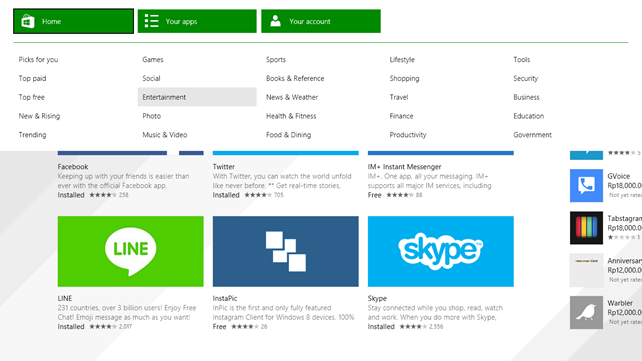The height and width of the screenshot is (361, 642).
Task: Click the LINE app name text
Action: 65,298
